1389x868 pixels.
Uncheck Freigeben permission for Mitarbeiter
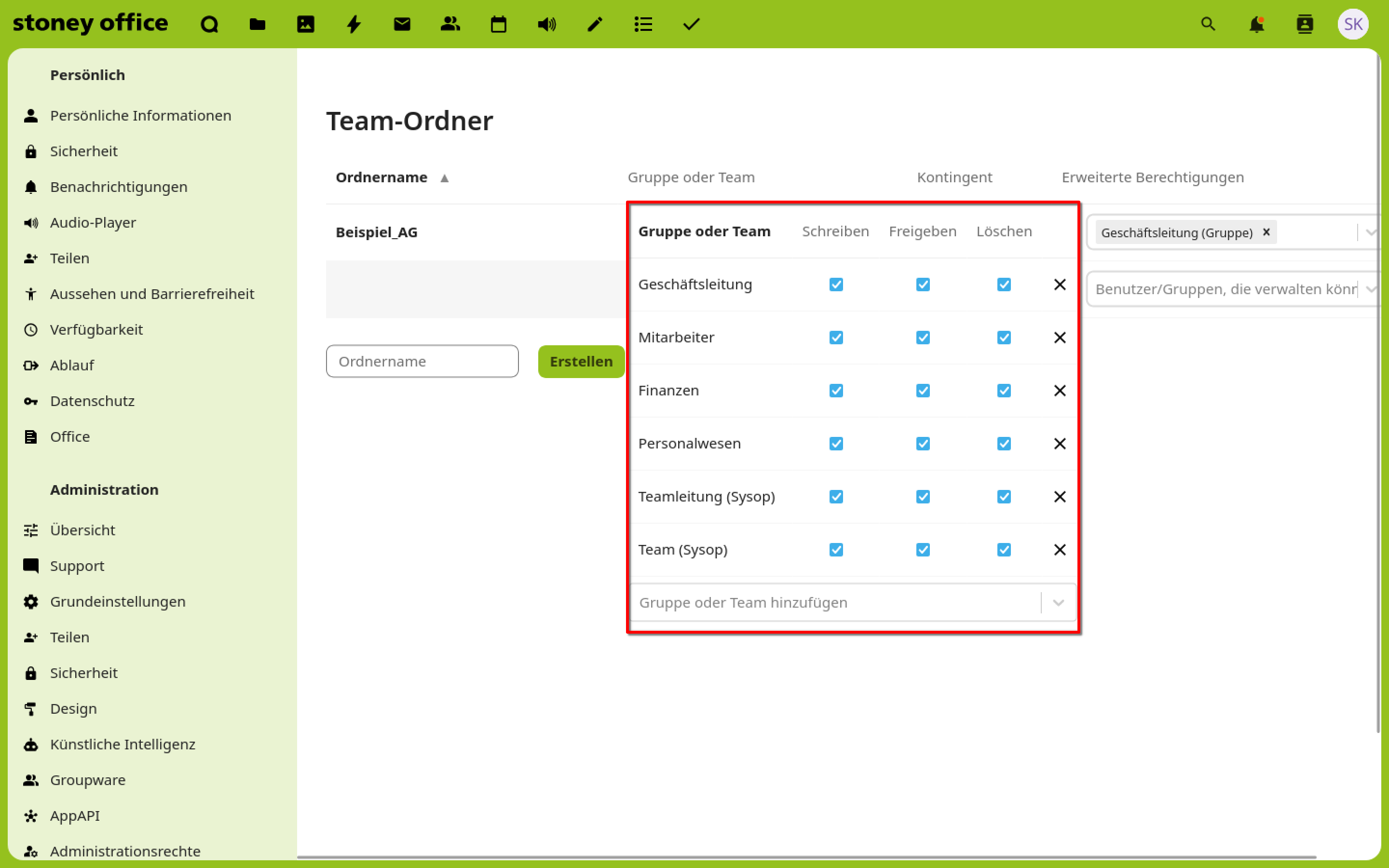(922, 338)
